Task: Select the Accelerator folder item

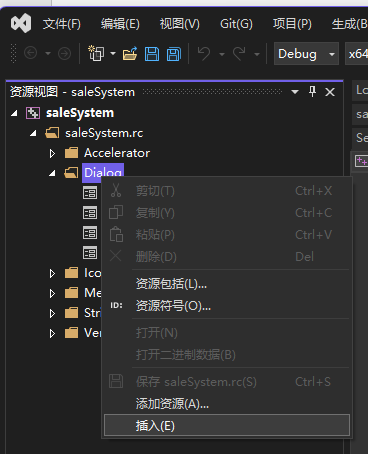Action: click(x=117, y=153)
